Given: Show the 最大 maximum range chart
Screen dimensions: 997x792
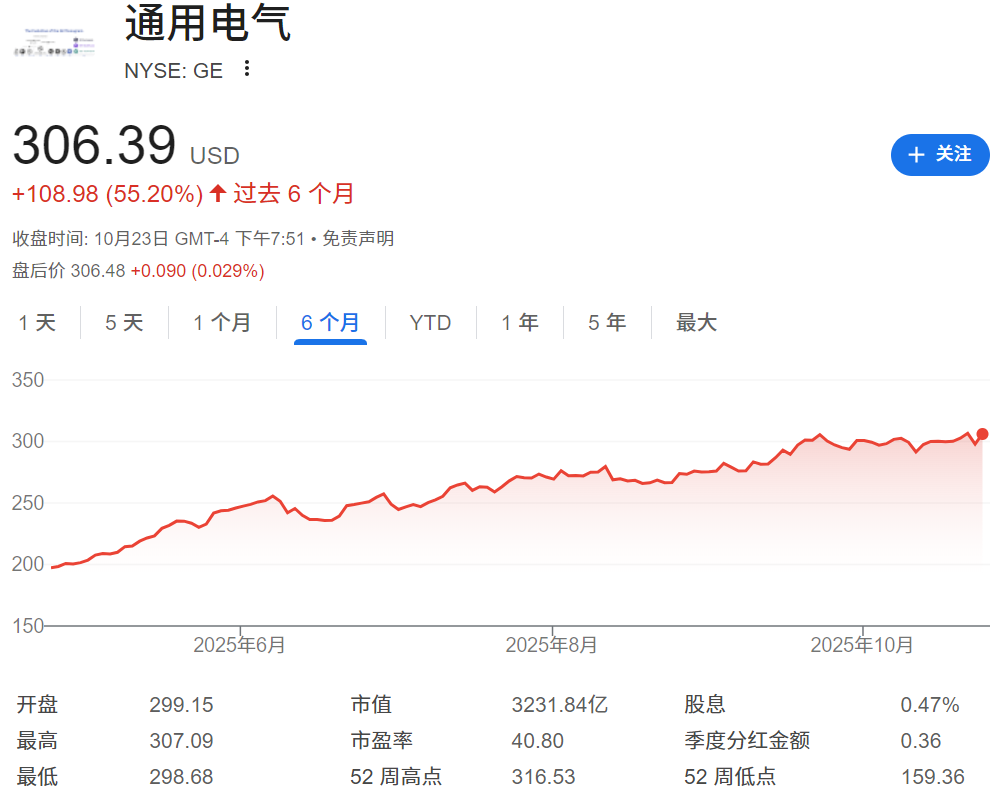Looking at the screenshot, I should coord(696,323).
